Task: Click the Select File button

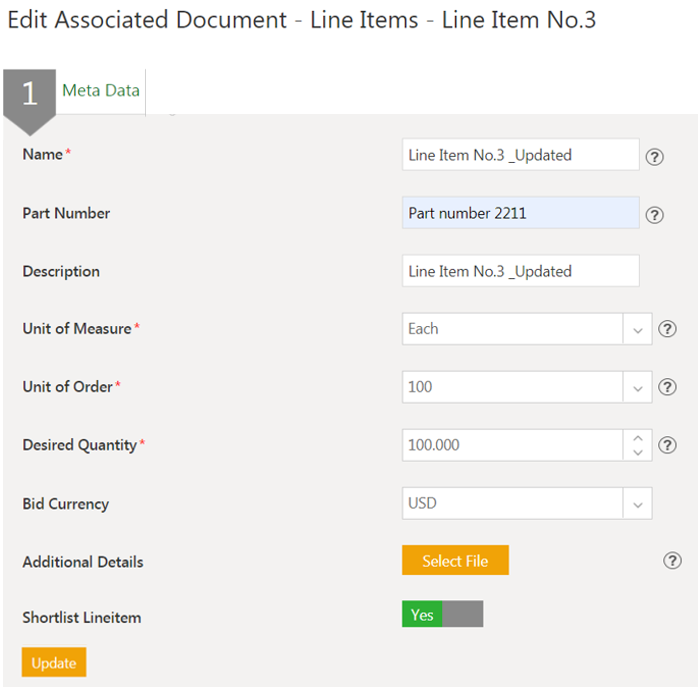Action: tap(455, 561)
